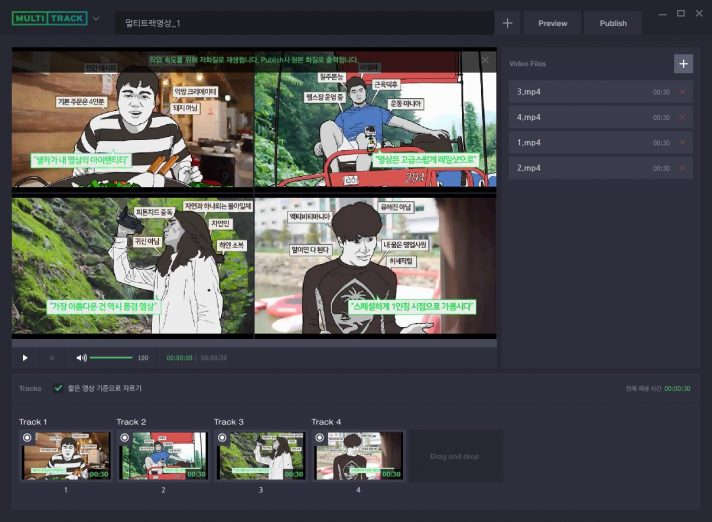
Task: Adjust the green volume slider
Action: pyautogui.click(x=112, y=357)
